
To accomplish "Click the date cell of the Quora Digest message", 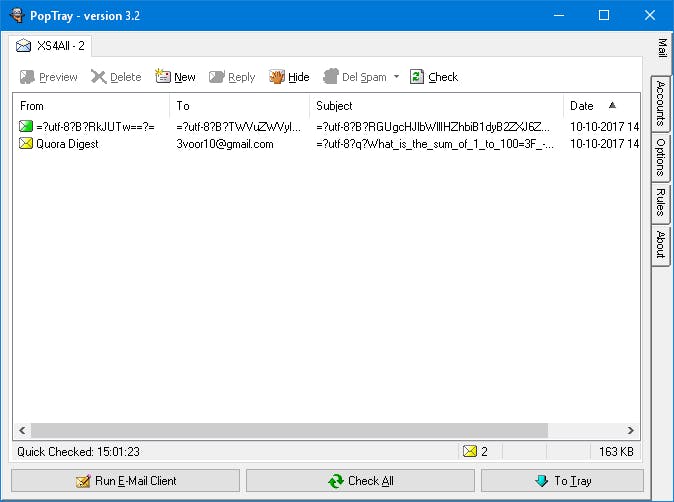I will click(x=604, y=144).
